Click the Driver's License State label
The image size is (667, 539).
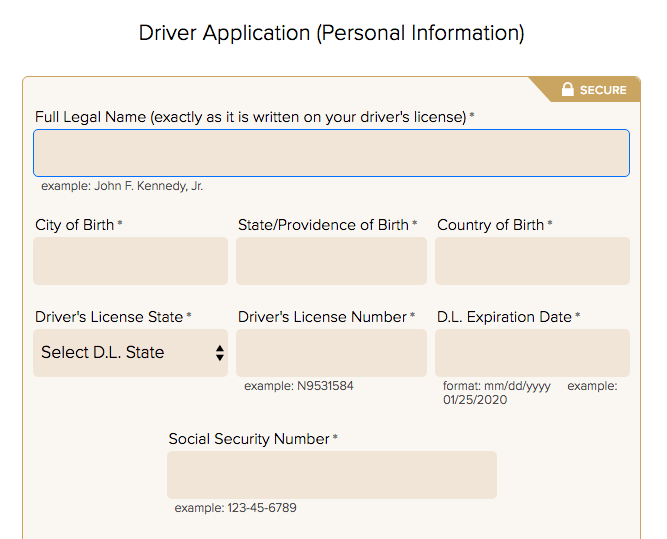coord(109,317)
